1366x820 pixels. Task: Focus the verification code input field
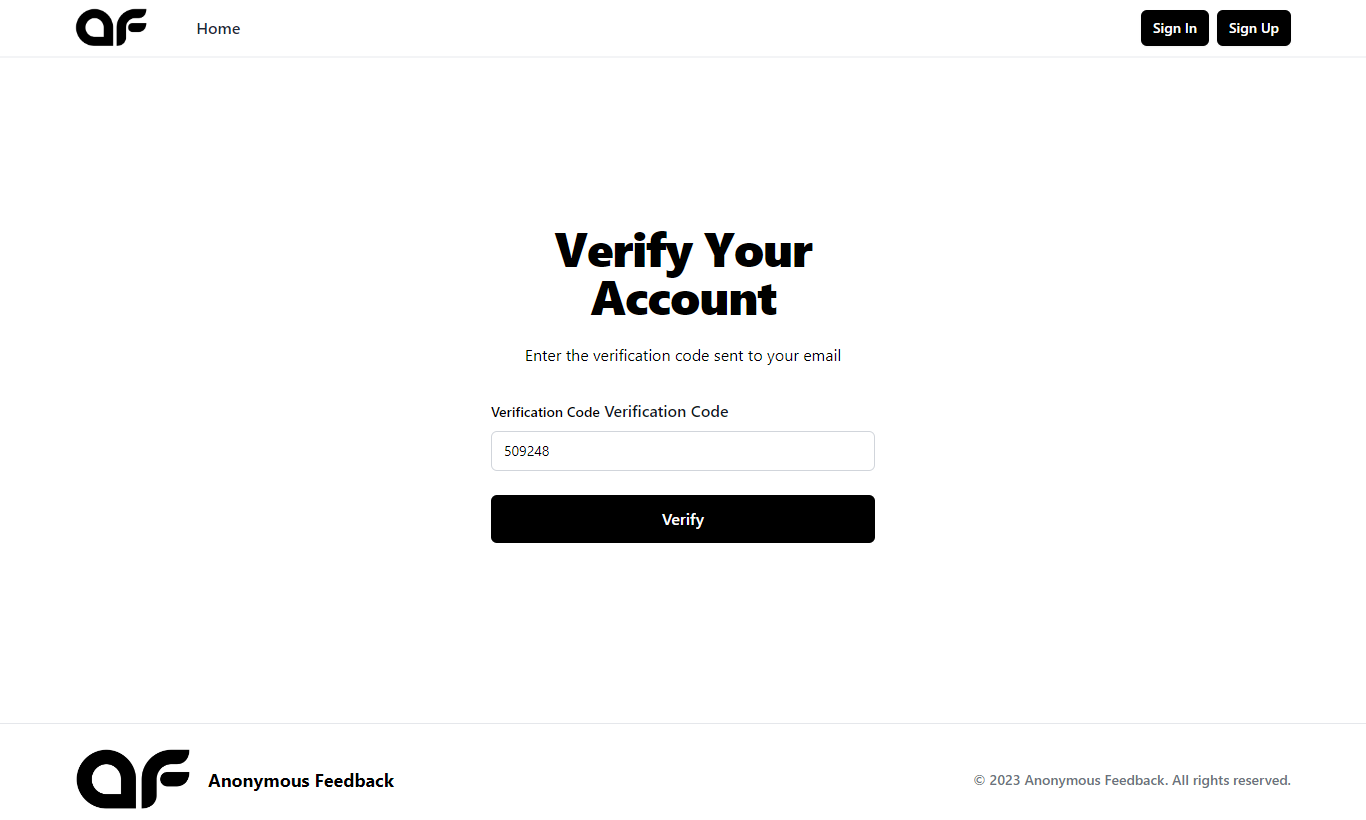[683, 451]
